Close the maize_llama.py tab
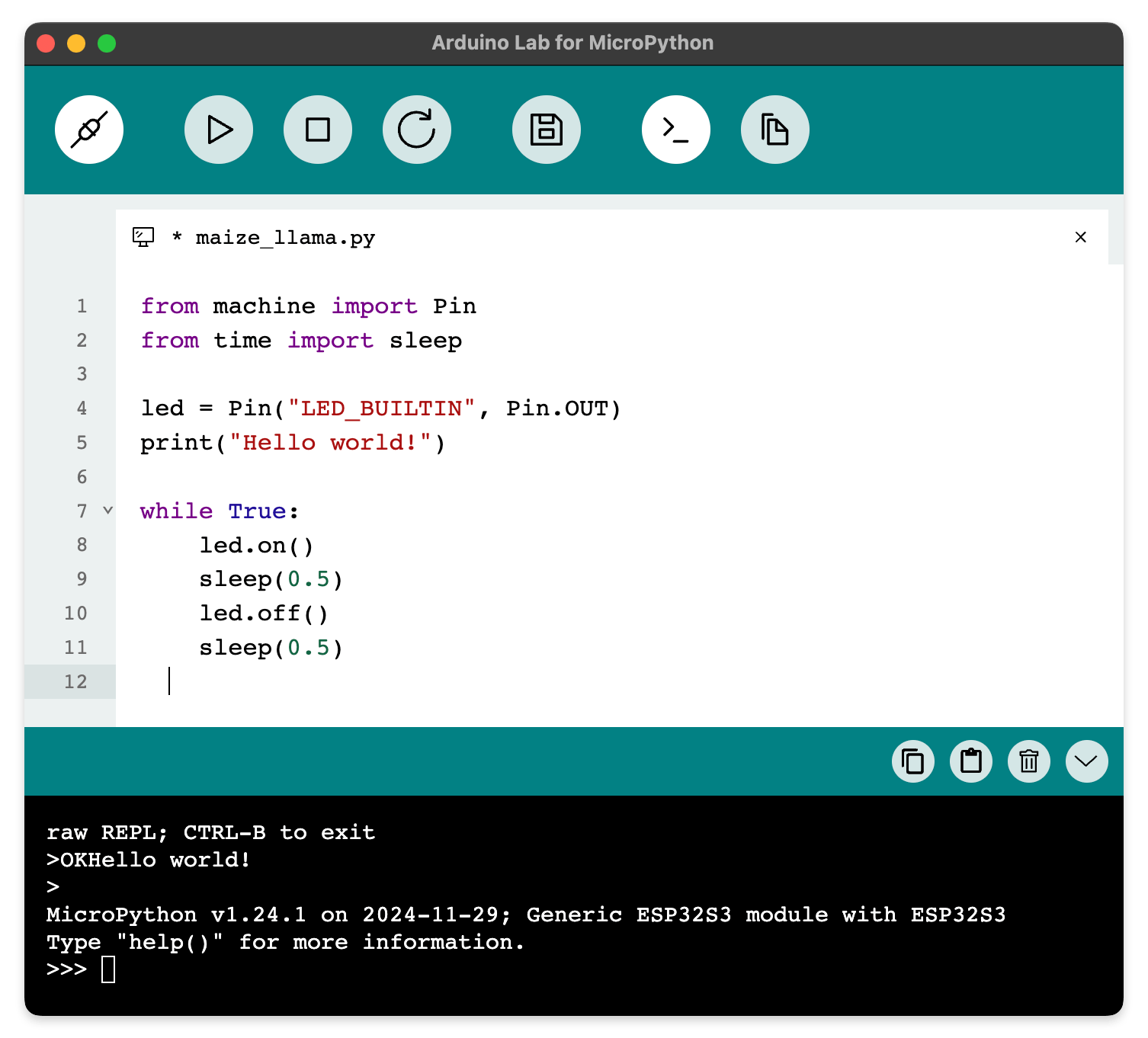This screenshot has width=1148, height=1038. [1080, 237]
